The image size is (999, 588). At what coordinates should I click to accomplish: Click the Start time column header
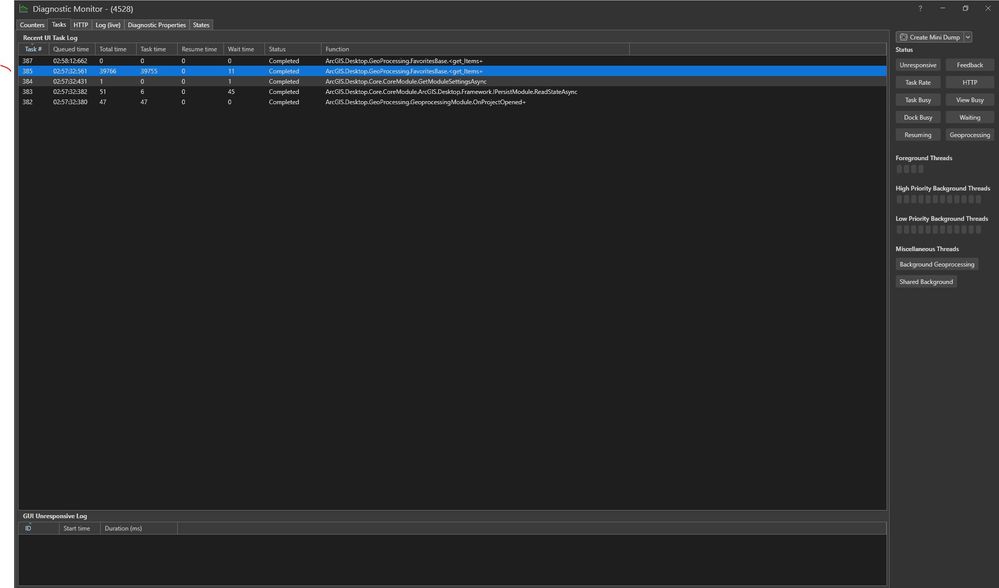point(79,528)
